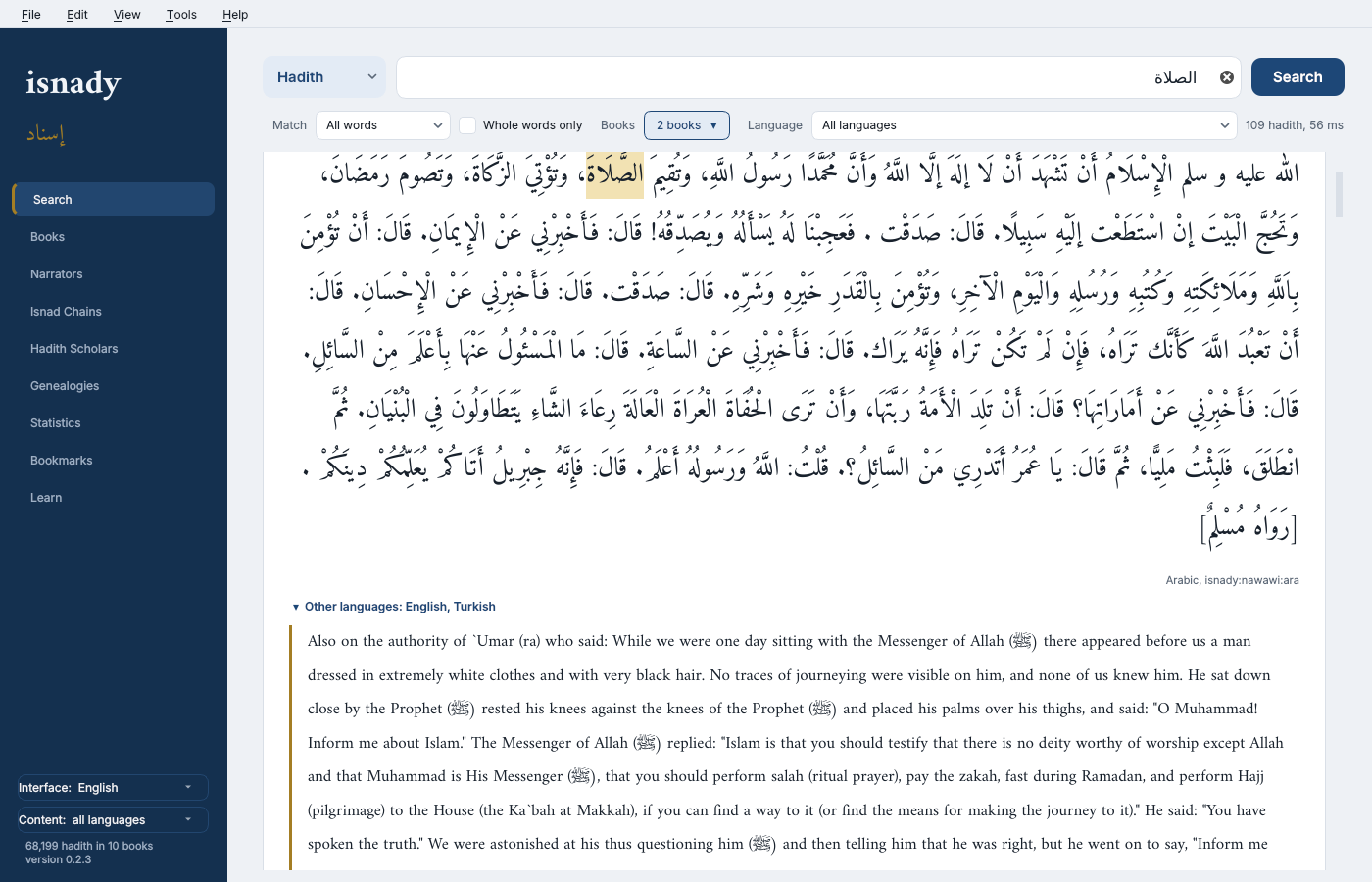Click source label Arabic, isnady:nawawi:ara
1372x882 pixels.
pos(1232,580)
